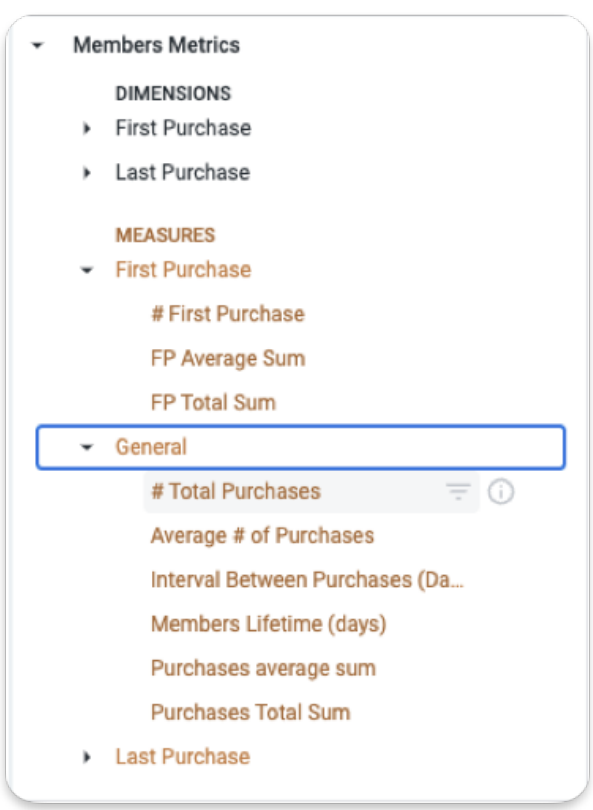Select Average # of Purchases measure
The image size is (593, 810).
(262, 536)
